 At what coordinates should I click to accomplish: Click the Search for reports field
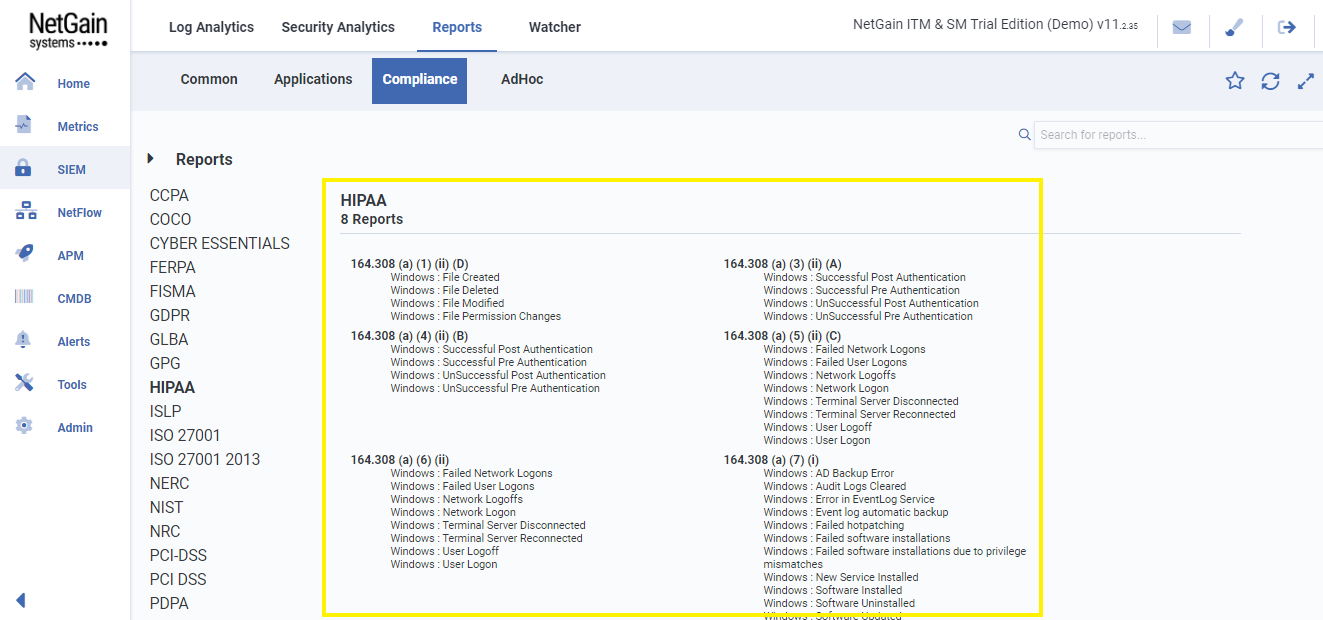coord(1178,135)
